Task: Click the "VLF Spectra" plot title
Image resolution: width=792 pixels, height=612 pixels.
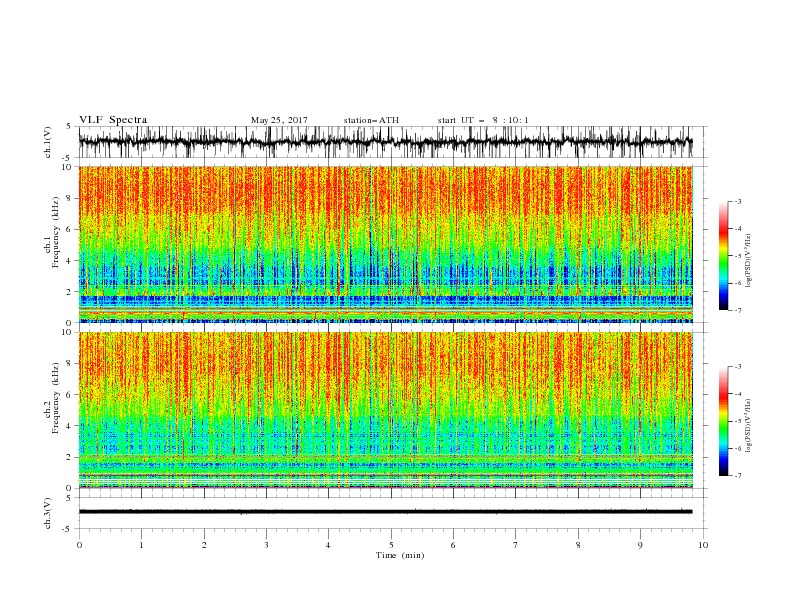Action: coord(113,120)
